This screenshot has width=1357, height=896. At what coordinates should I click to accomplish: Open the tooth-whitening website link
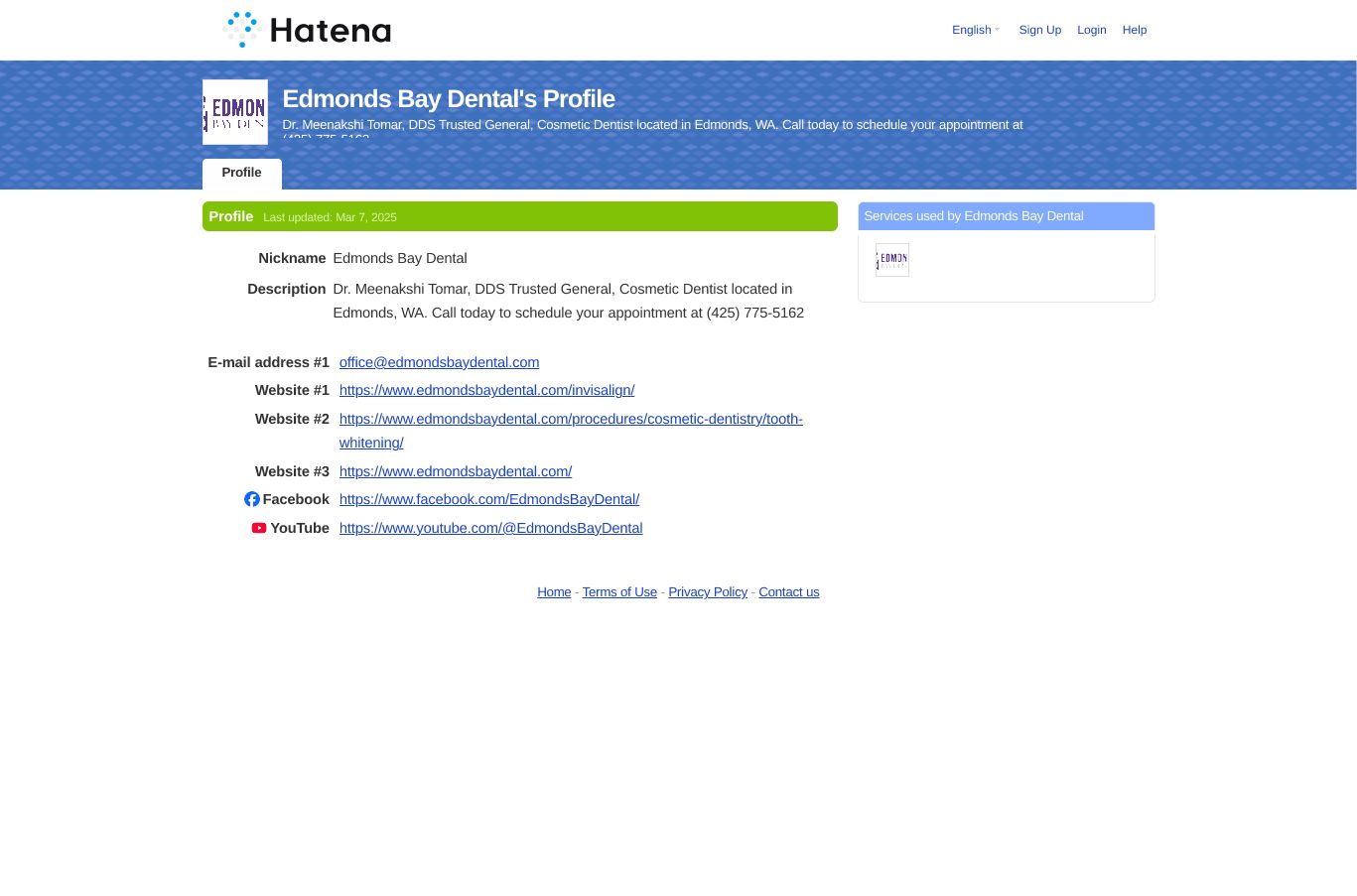point(570,419)
